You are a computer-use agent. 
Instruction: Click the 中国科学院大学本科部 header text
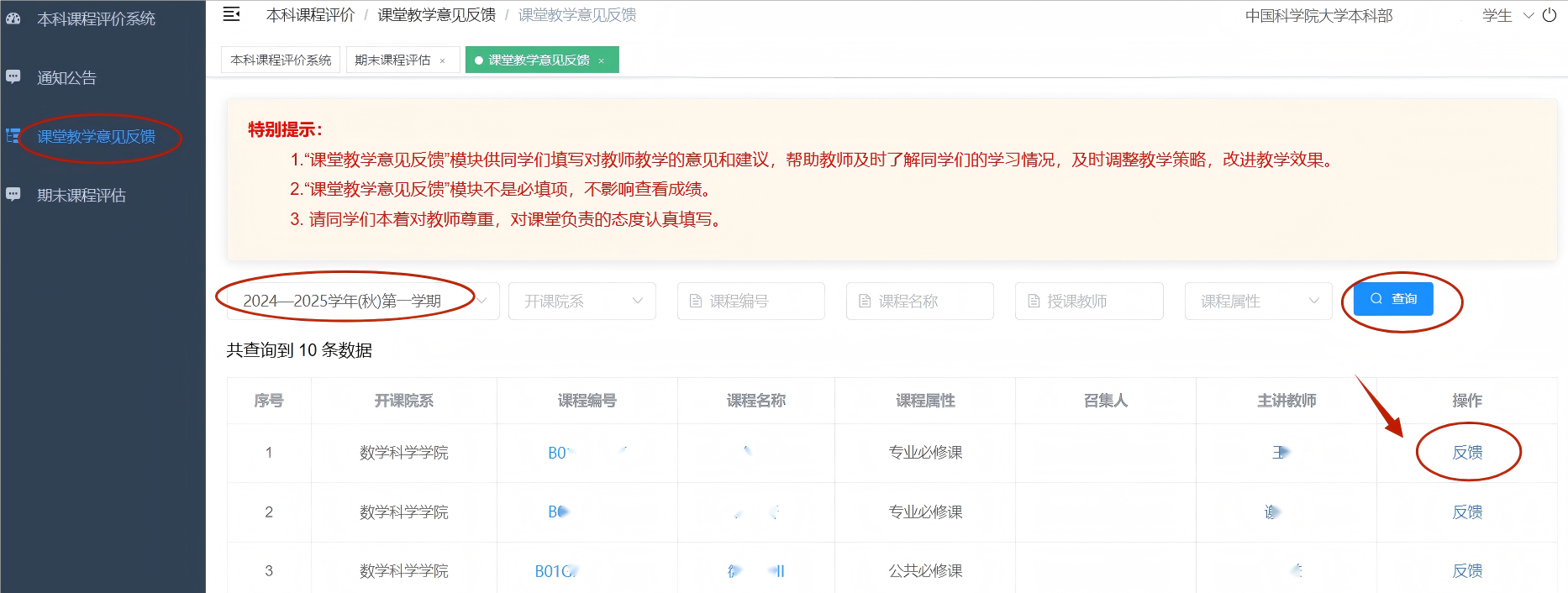click(1318, 16)
